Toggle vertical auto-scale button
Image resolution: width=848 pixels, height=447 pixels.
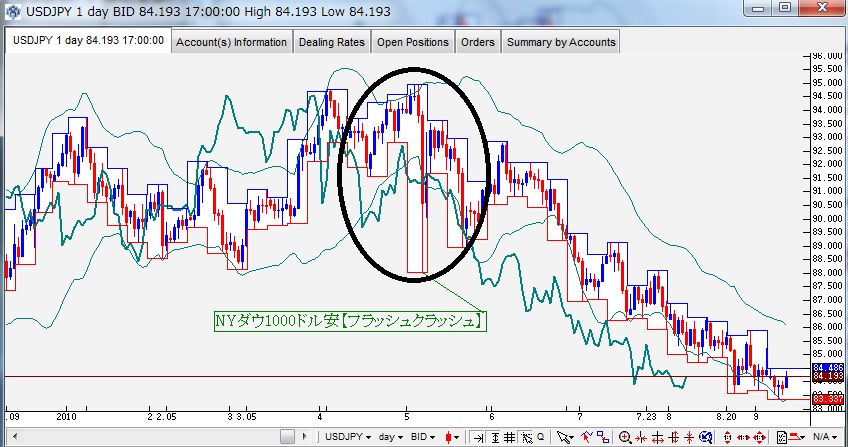[x=495, y=437]
